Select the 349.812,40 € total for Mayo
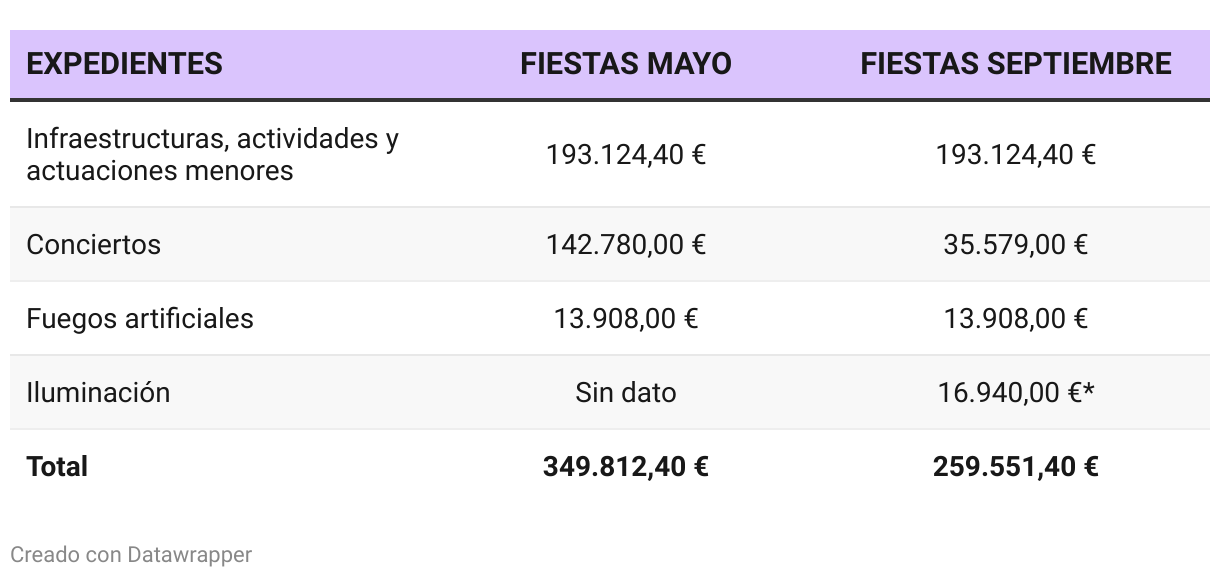 coord(625,467)
